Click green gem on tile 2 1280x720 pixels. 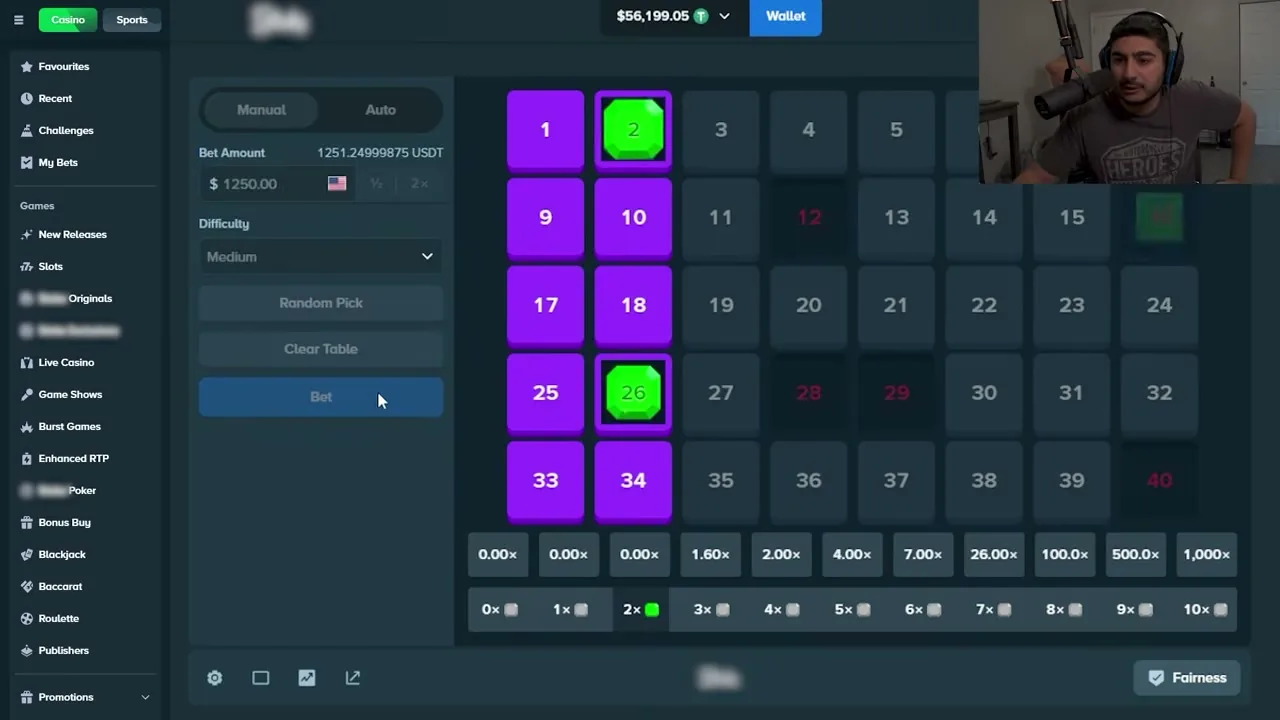[x=633, y=129]
